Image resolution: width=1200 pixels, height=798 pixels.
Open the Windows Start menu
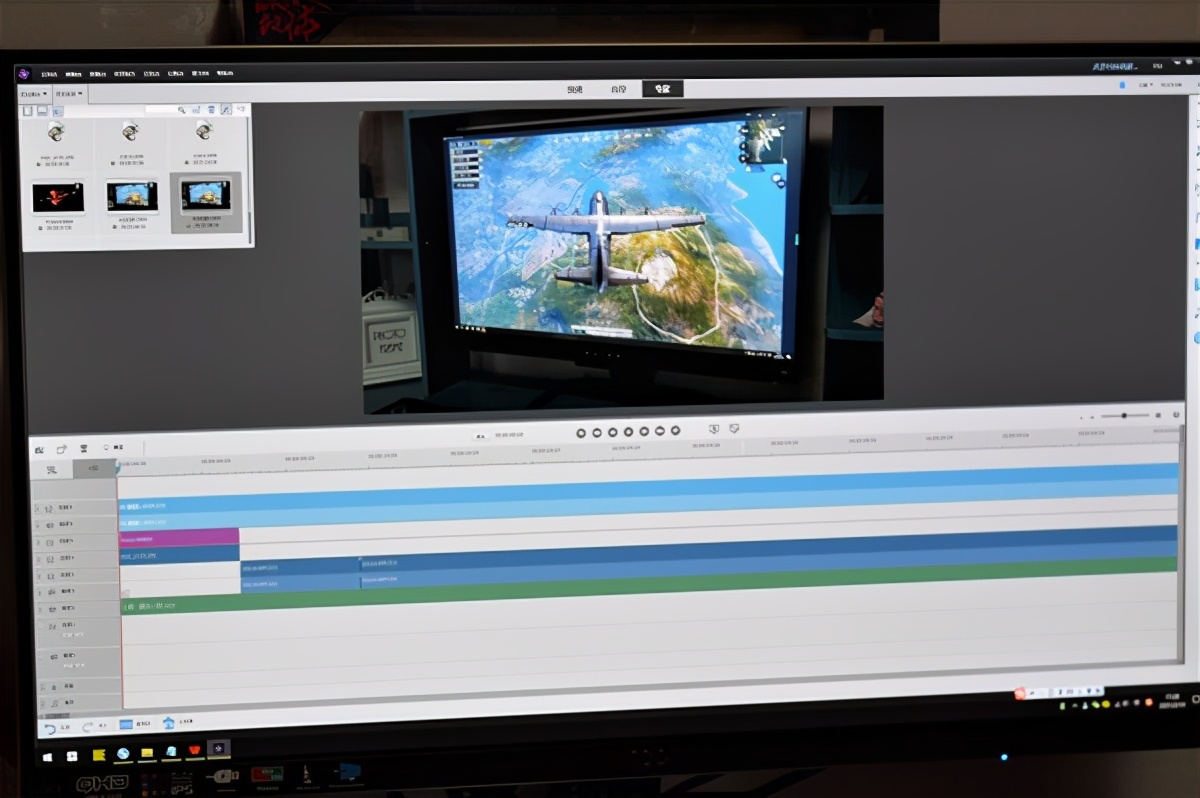click(47, 757)
